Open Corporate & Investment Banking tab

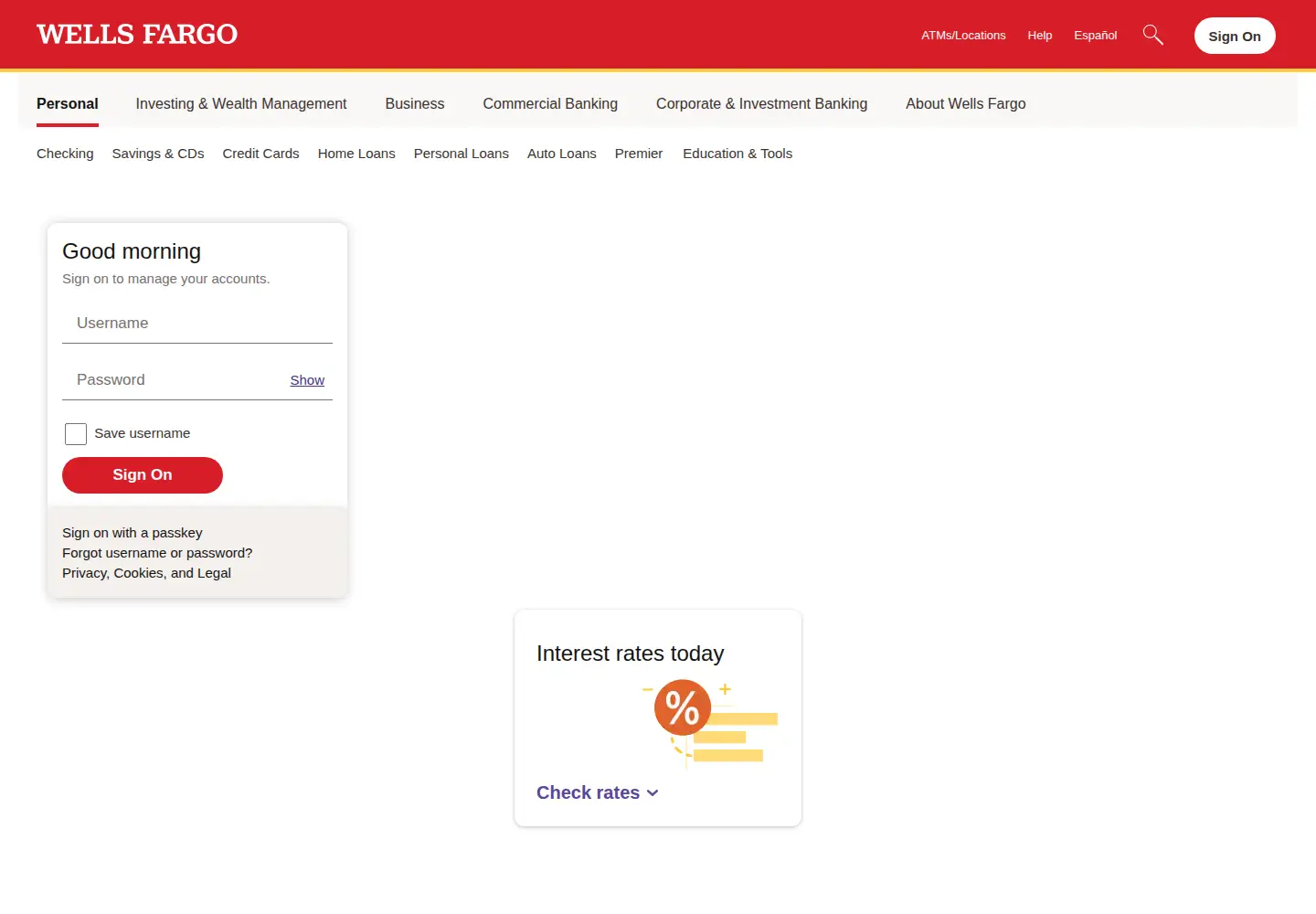click(x=762, y=104)
